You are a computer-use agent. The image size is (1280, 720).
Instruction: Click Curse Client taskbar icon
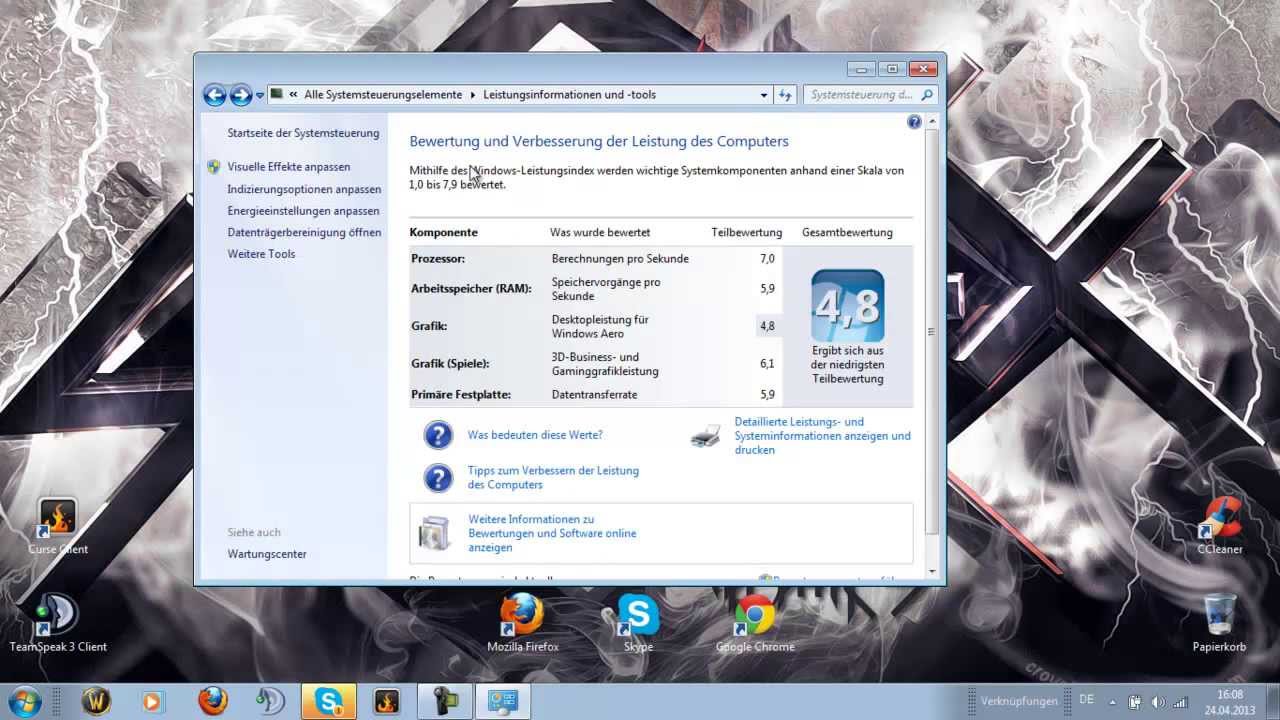pos(387,701)
